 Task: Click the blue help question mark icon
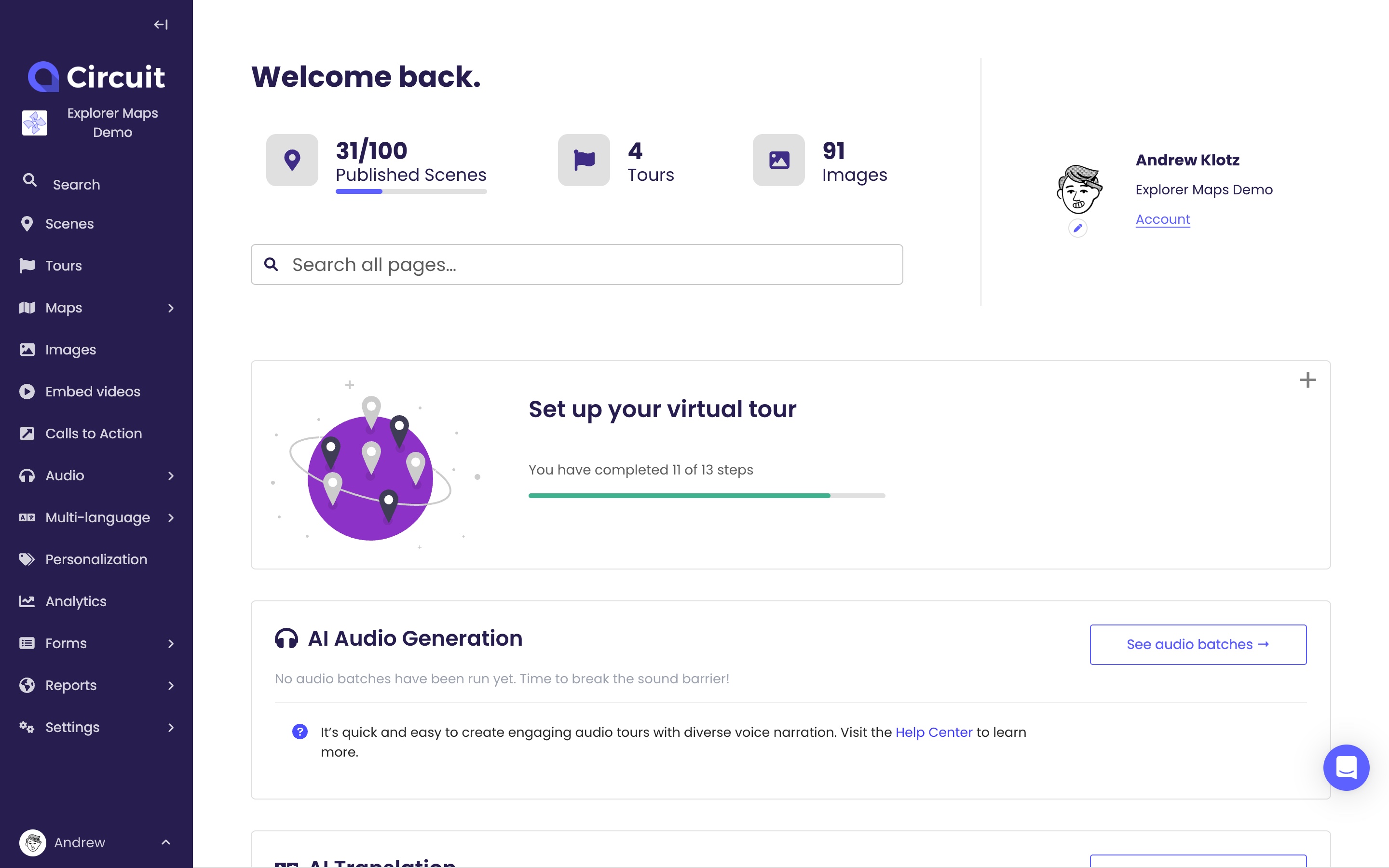[300, 732]
